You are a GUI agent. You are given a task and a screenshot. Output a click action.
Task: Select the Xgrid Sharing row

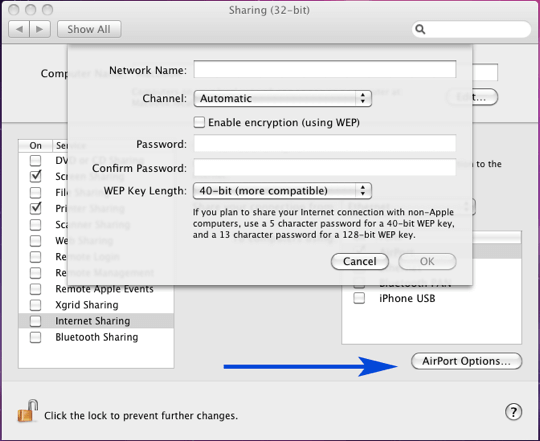(96, 305)
